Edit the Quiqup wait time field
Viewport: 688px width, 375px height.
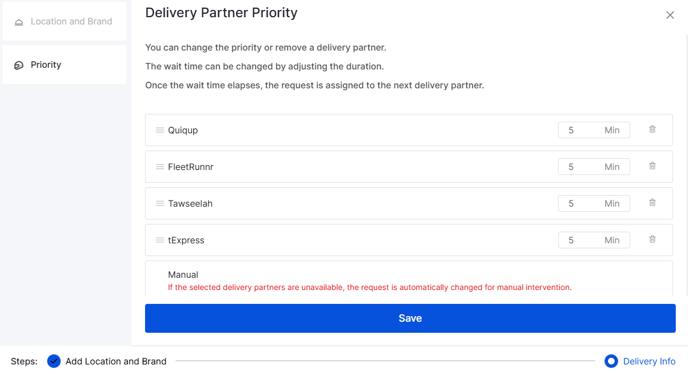[x=594, y=130]
